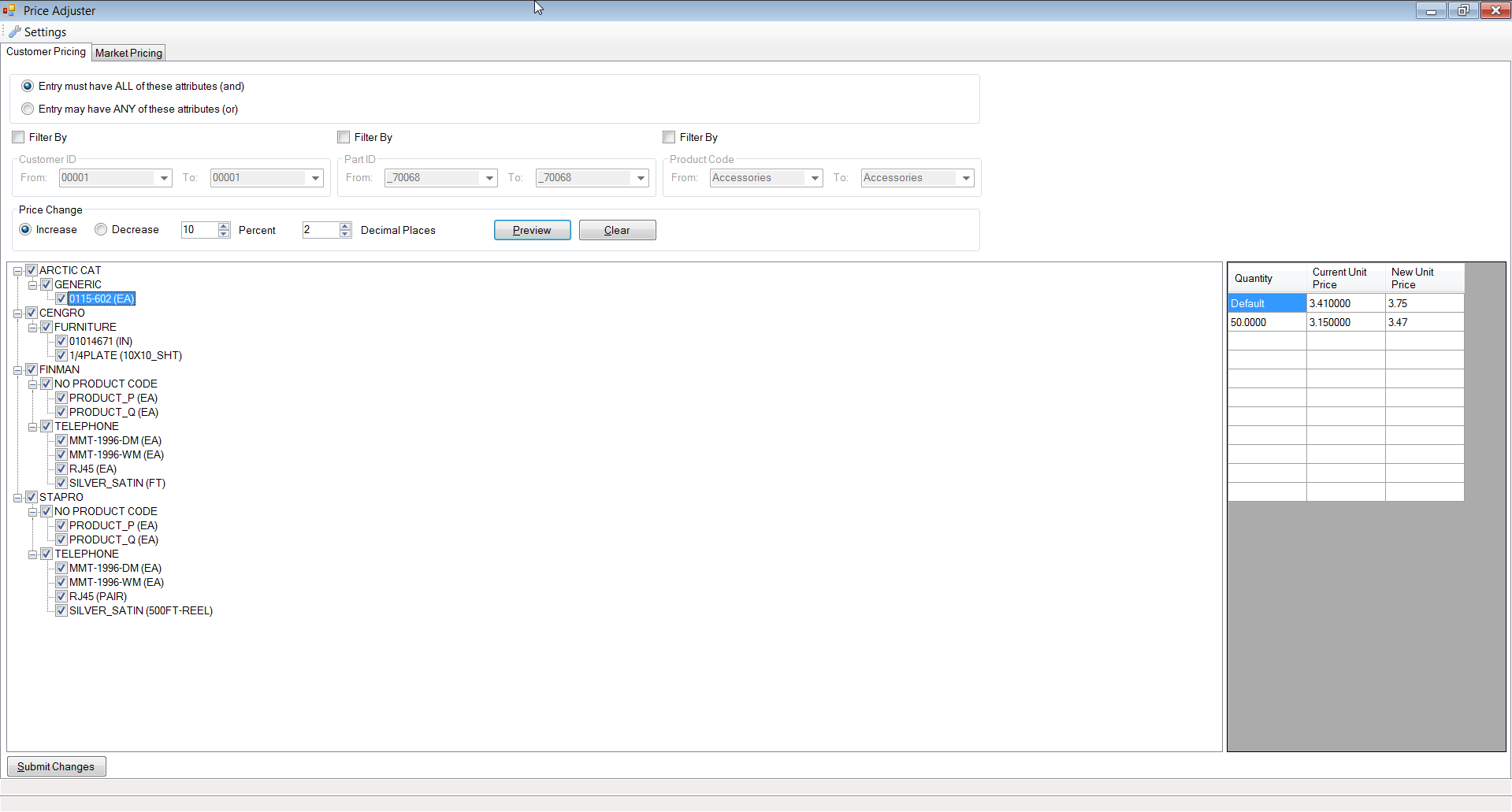Decrease the Decimal Places with down arrow

(345, 234)
